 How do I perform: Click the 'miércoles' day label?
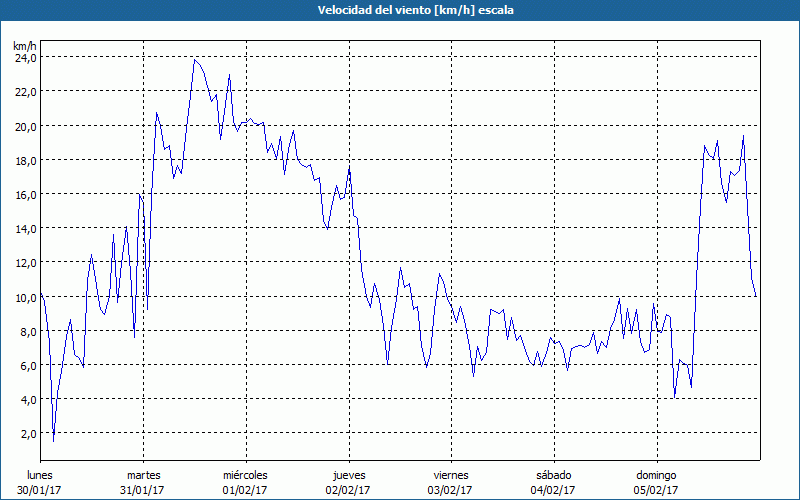point(245,475)
